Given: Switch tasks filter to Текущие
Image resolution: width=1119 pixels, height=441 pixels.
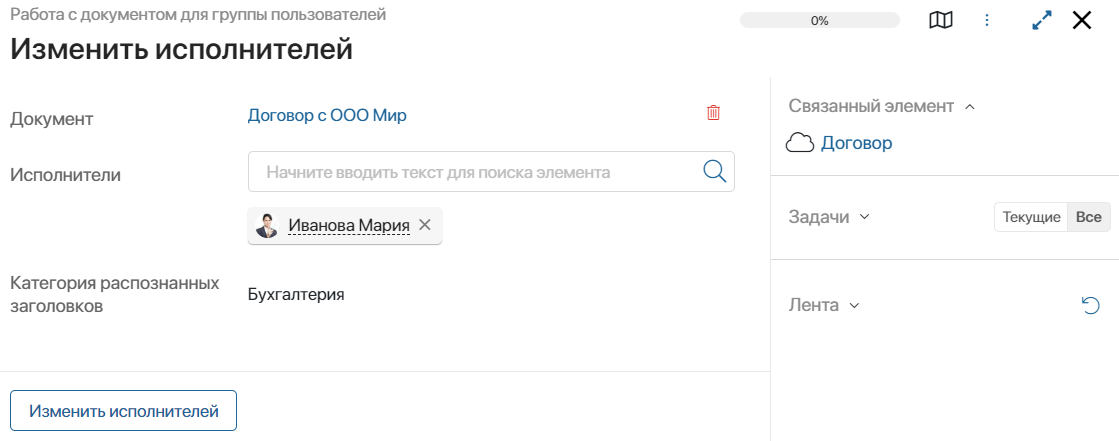Looking at the screenshot, I should (1031, 218).
